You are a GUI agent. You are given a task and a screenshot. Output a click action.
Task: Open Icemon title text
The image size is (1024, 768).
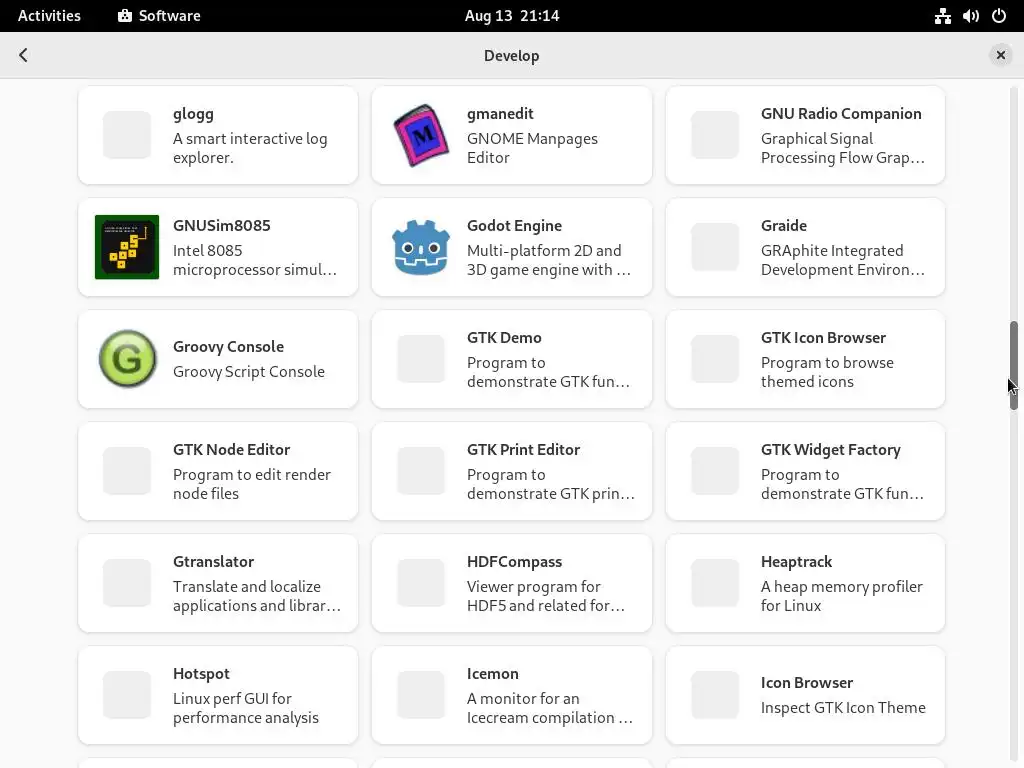coord(492,673)
